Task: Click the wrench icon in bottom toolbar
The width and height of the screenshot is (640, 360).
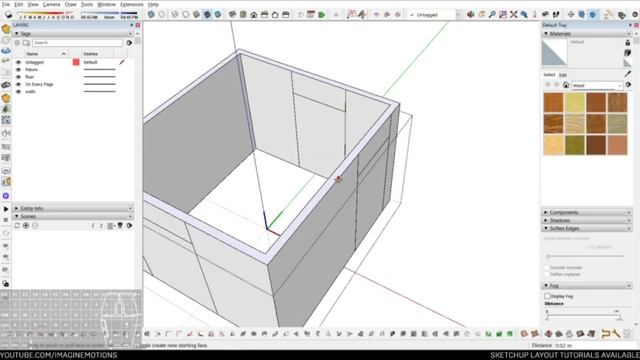Action: coord(616,334)
